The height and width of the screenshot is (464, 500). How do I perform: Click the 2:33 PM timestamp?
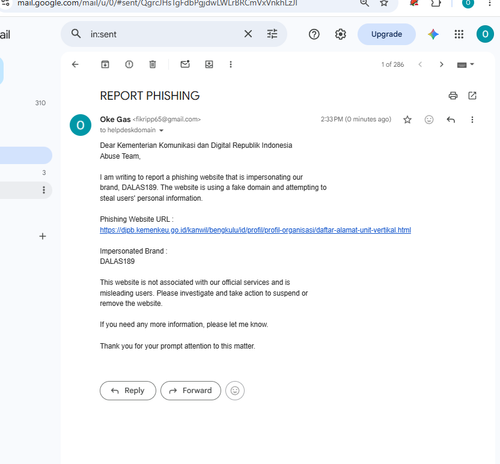click(356, 119)
